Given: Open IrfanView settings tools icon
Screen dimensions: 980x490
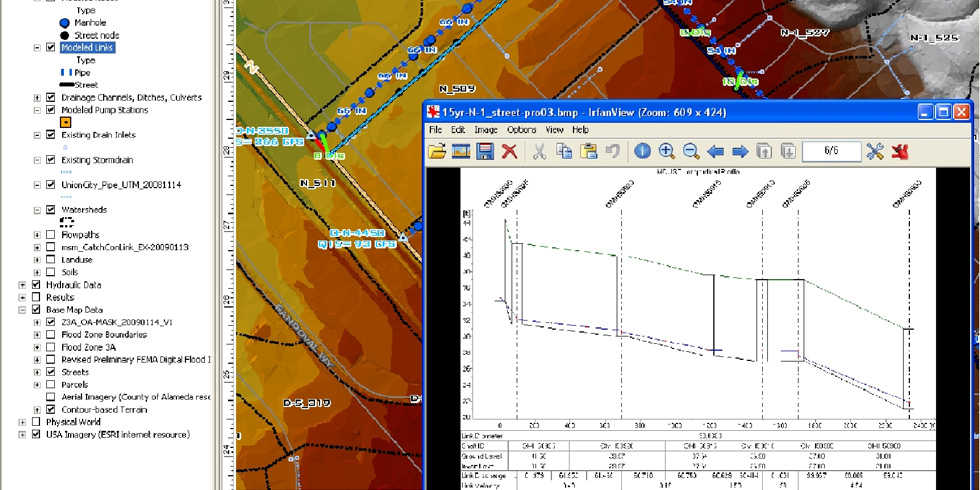Looking at the screenshot, I should (x=875, y=151).
